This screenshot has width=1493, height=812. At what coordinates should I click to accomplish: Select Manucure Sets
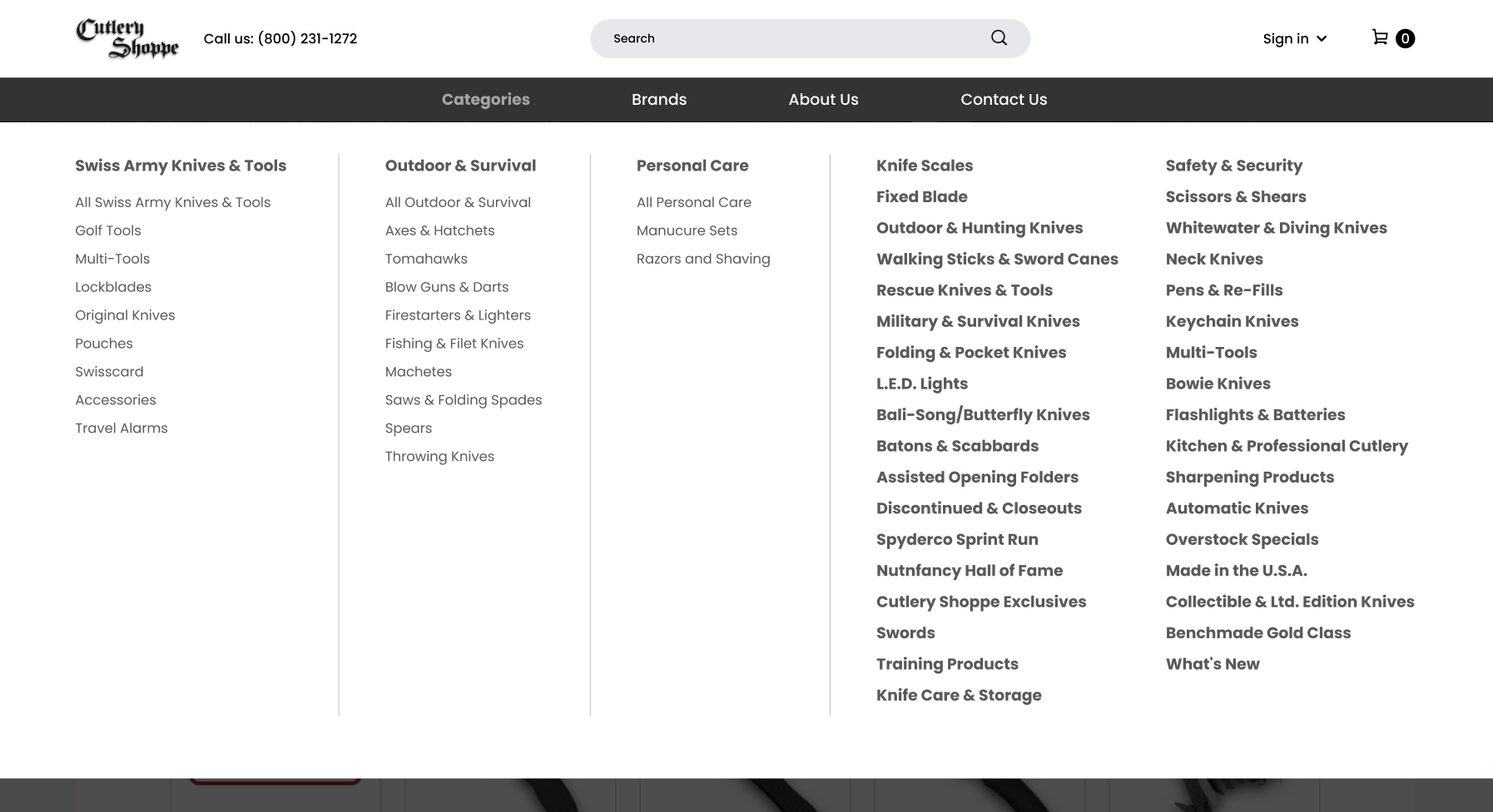tap(687, 230)
